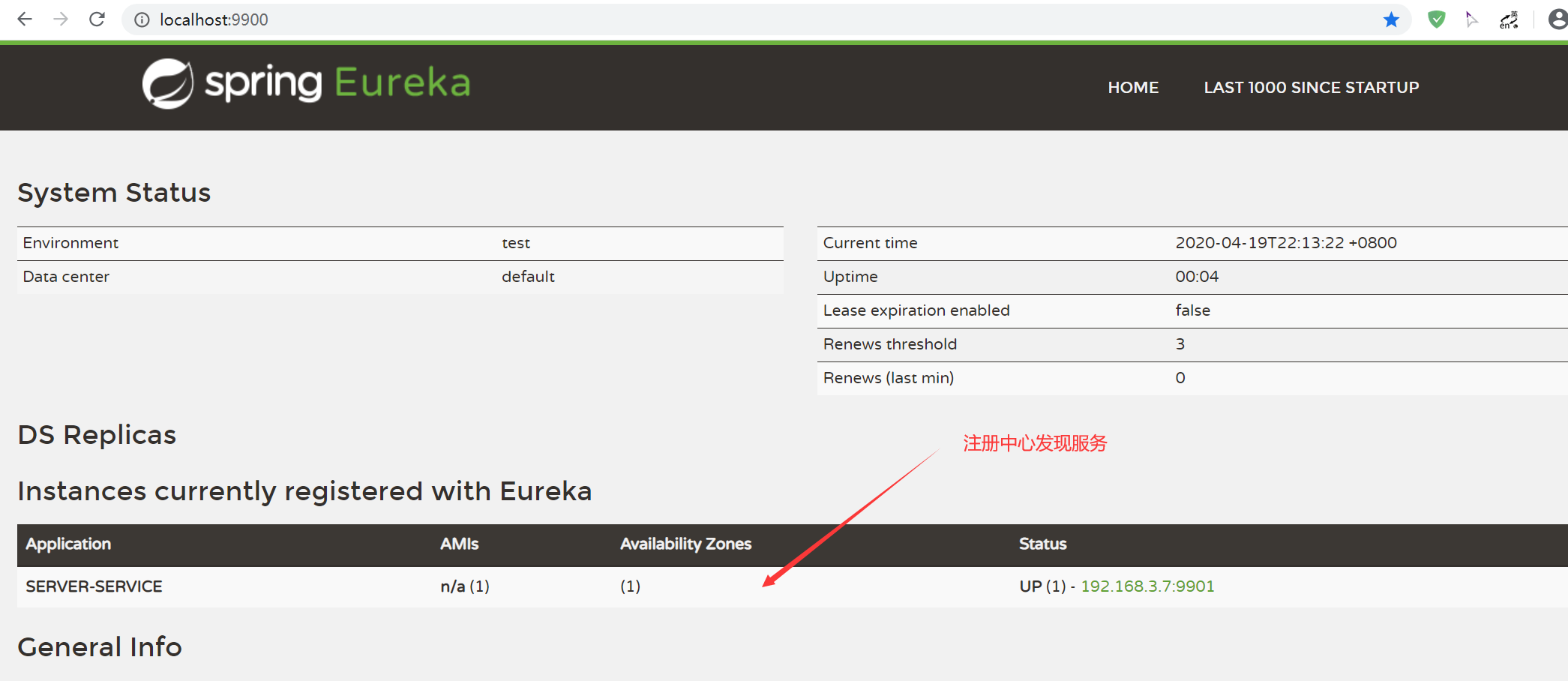The height and width of the screenshot is (681, 1568).
Task: Click the Status column header
Action: click(x=1042, y=544)
